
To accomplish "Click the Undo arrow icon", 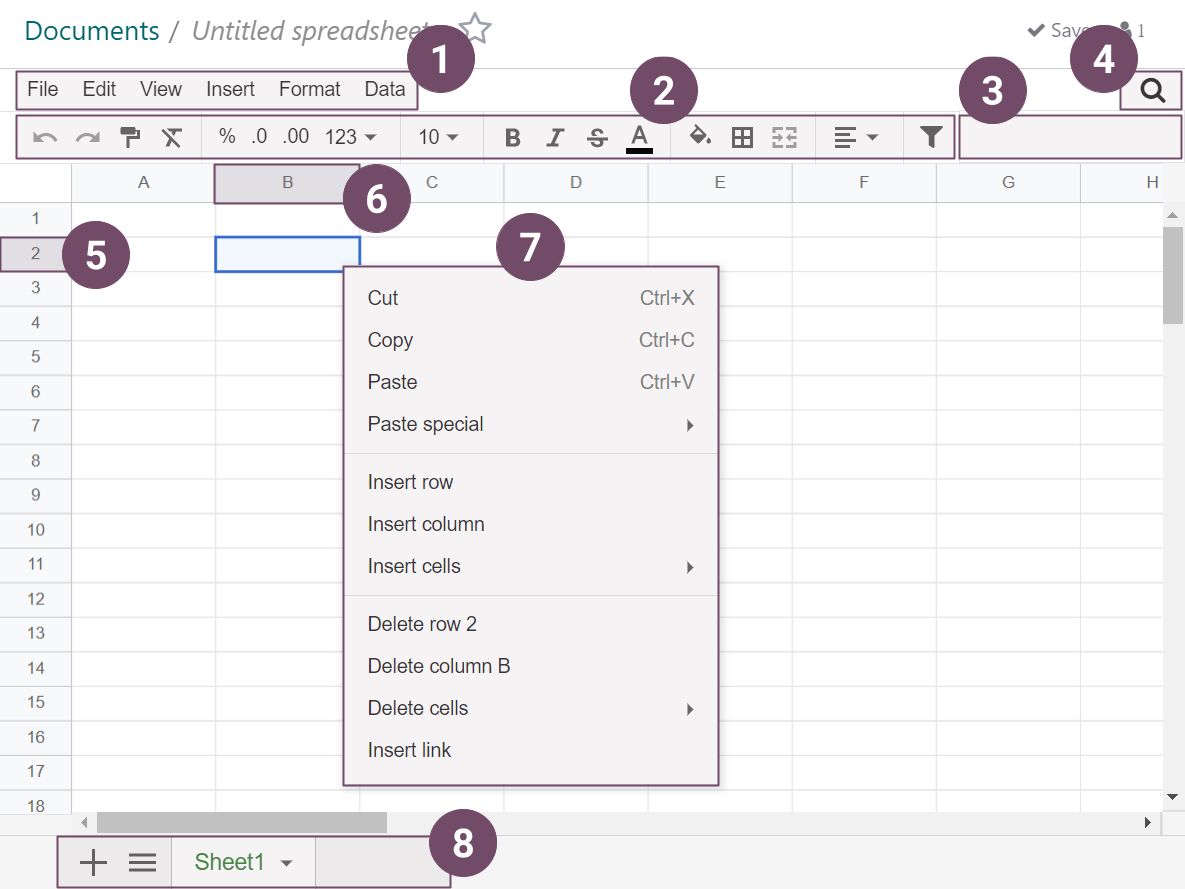I will 45,138.
